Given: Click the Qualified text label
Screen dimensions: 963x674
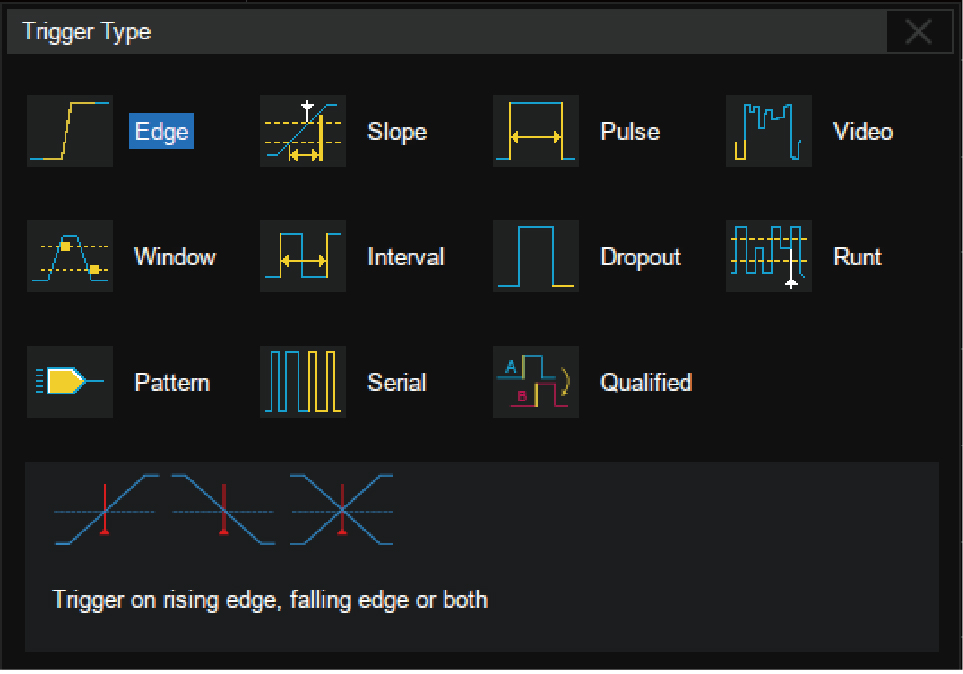Looking at the screenshot, I should 646,383.
